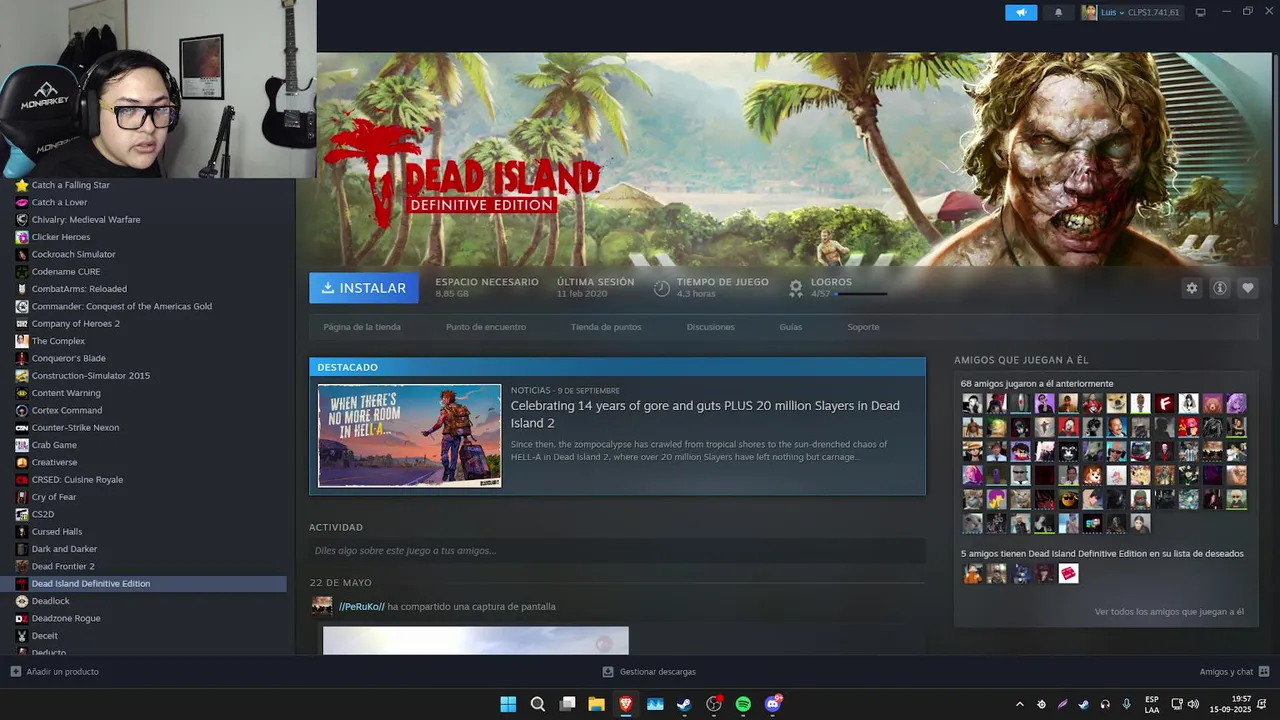
Task: Open the Amigos y chat icon
Action: point(1264,672)
